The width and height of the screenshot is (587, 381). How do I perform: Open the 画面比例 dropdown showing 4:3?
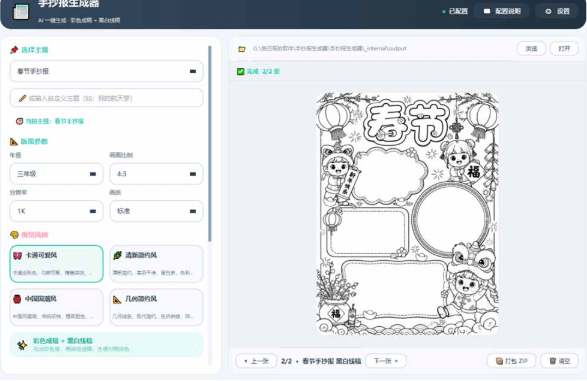click(x=156, y=174)
